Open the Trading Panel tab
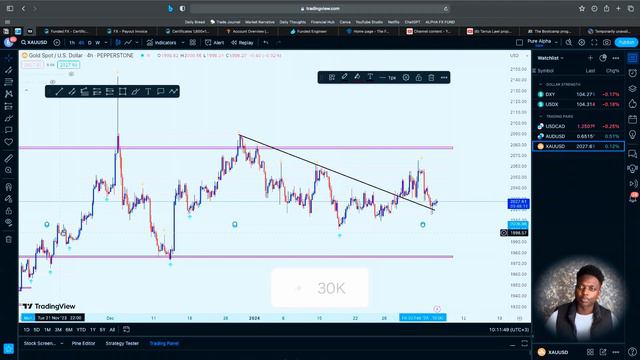The width and height of the screenshot is (640, 360). (164, 343)
